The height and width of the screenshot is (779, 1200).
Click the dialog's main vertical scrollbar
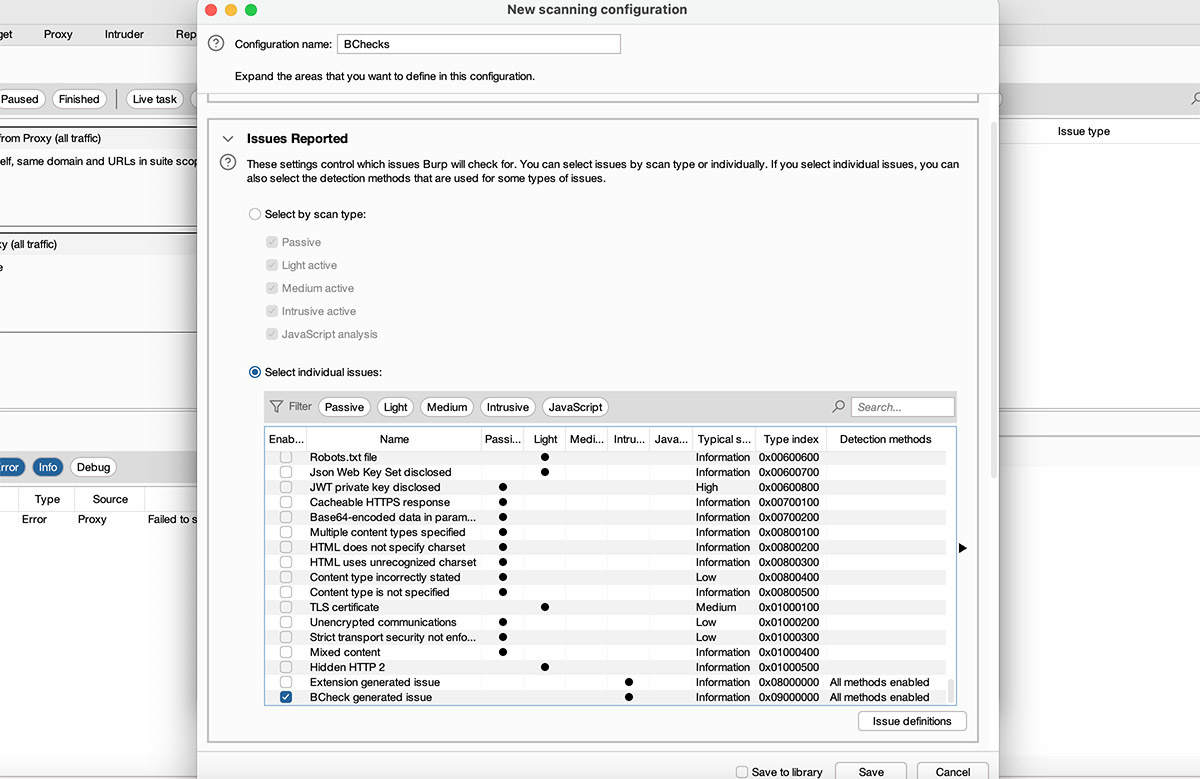(x=993, y=300)
